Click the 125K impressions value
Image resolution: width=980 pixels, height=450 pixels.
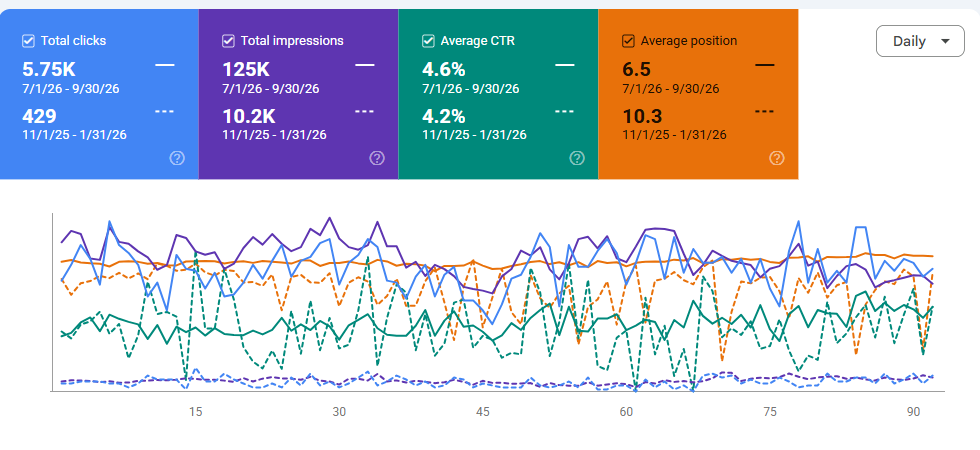point(246,69)
